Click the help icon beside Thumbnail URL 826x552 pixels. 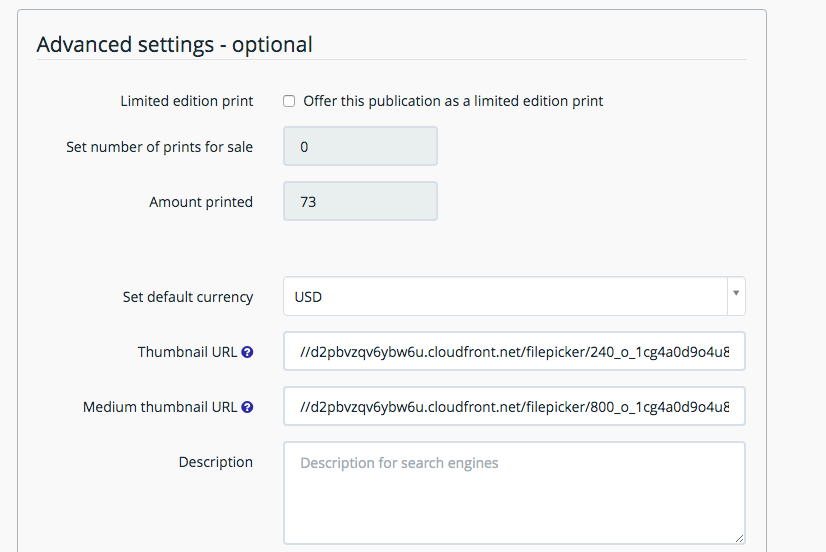click(247, 352)
